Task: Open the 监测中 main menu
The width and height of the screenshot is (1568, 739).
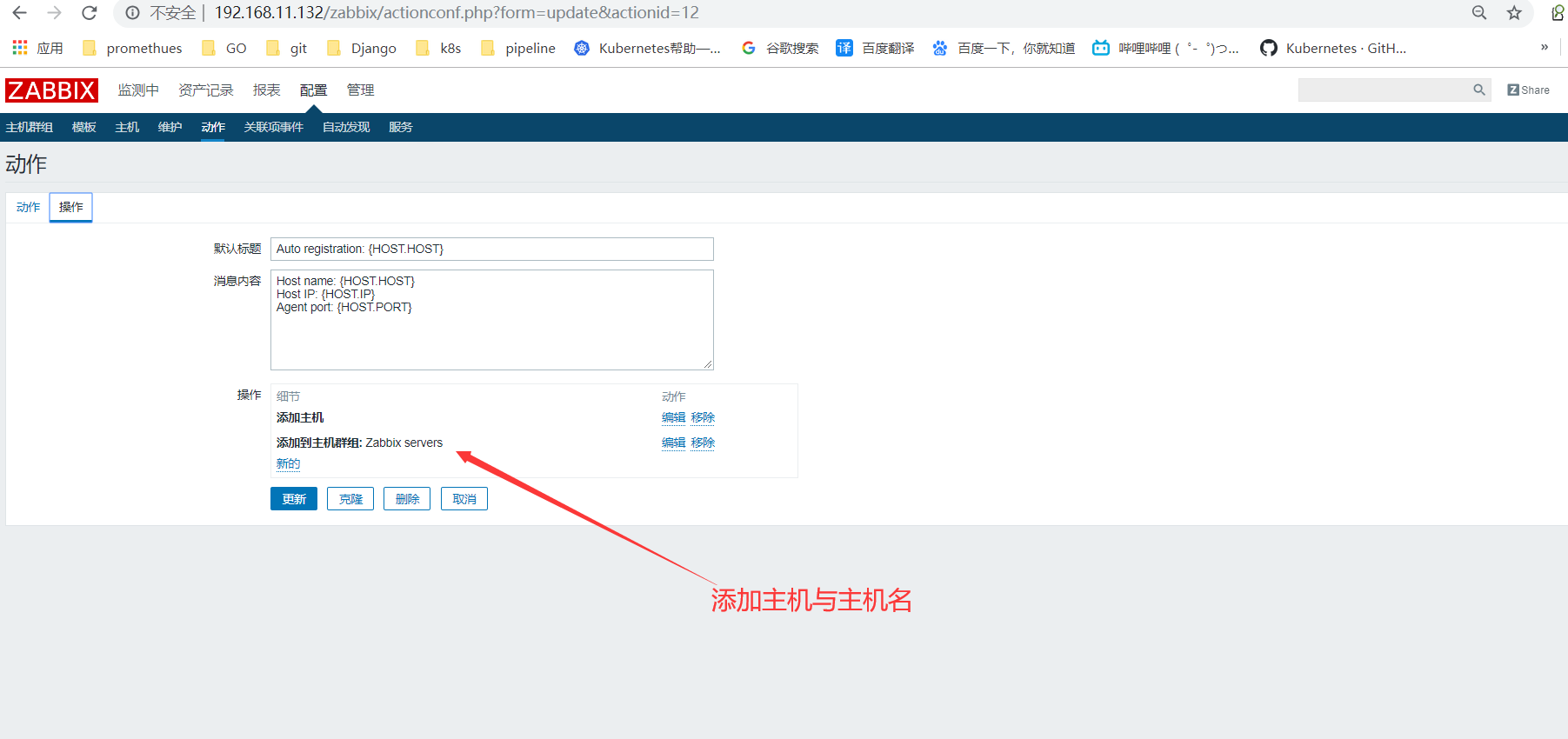Action: click(x=138, y=90)
